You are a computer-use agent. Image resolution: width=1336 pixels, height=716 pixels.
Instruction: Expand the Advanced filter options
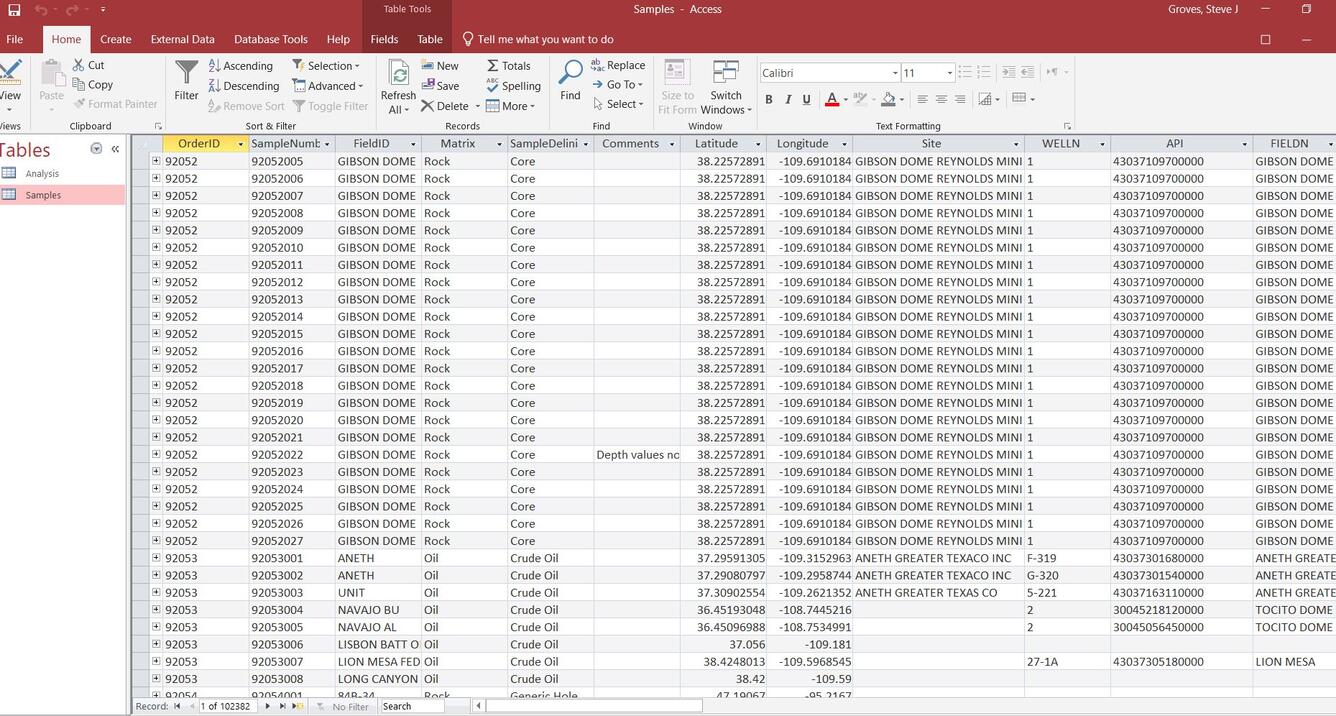tap(329, 86)
